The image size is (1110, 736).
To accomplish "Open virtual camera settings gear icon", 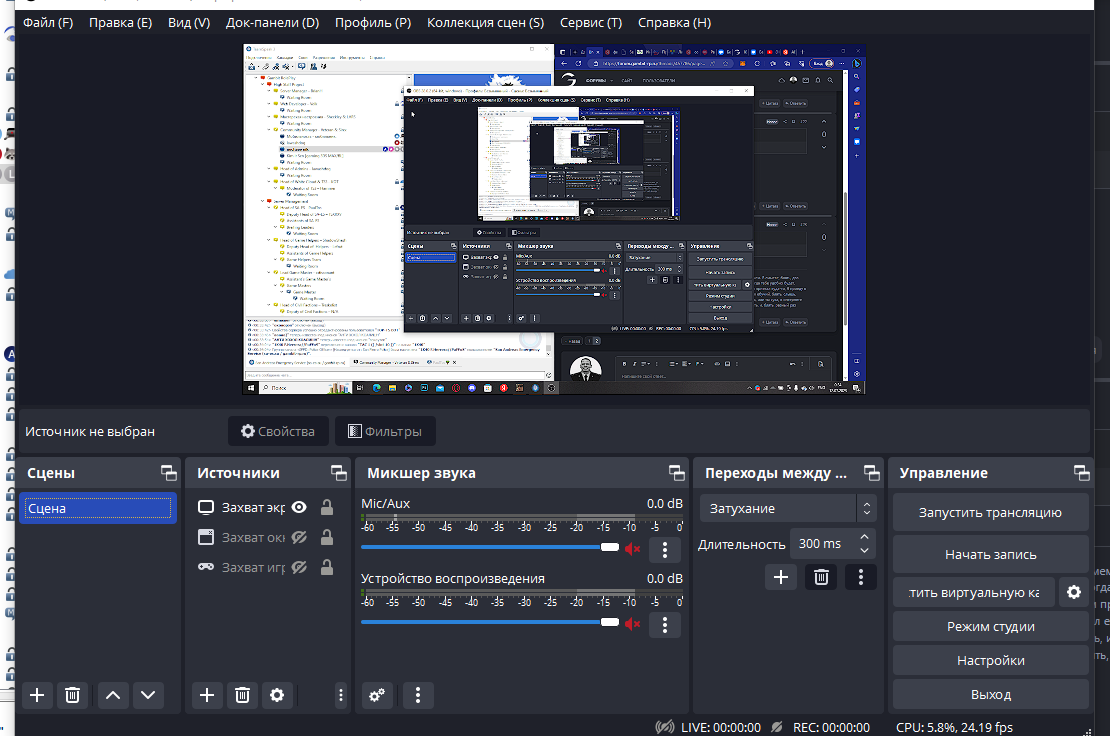I will 1074,592.
